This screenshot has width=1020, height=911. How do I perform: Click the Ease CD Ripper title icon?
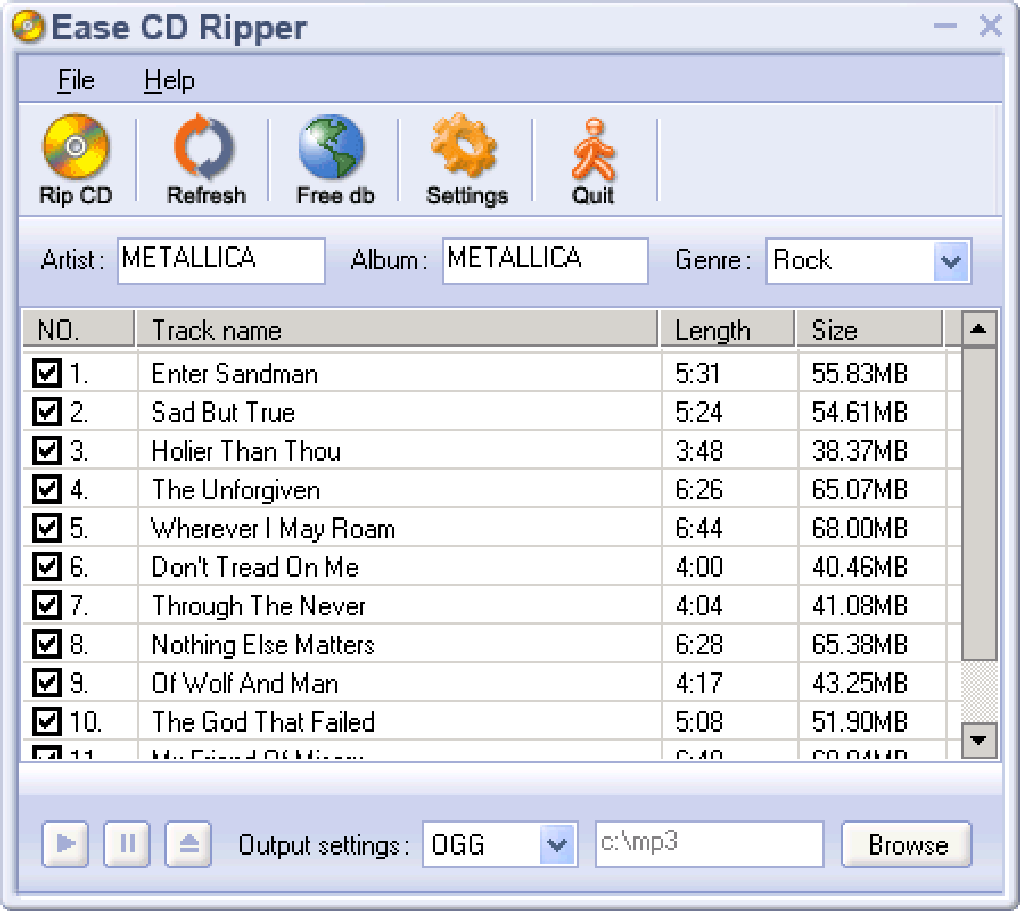[x=28, y=27]
